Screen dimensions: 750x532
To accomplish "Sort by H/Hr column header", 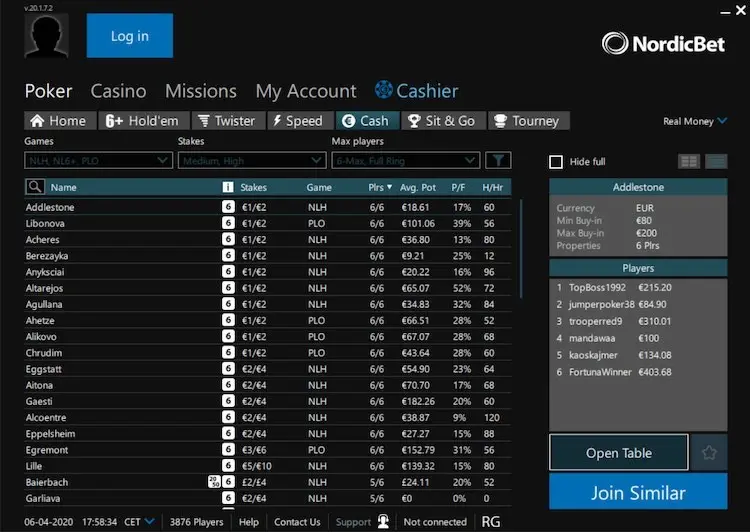I will click(x=493, y=188).
